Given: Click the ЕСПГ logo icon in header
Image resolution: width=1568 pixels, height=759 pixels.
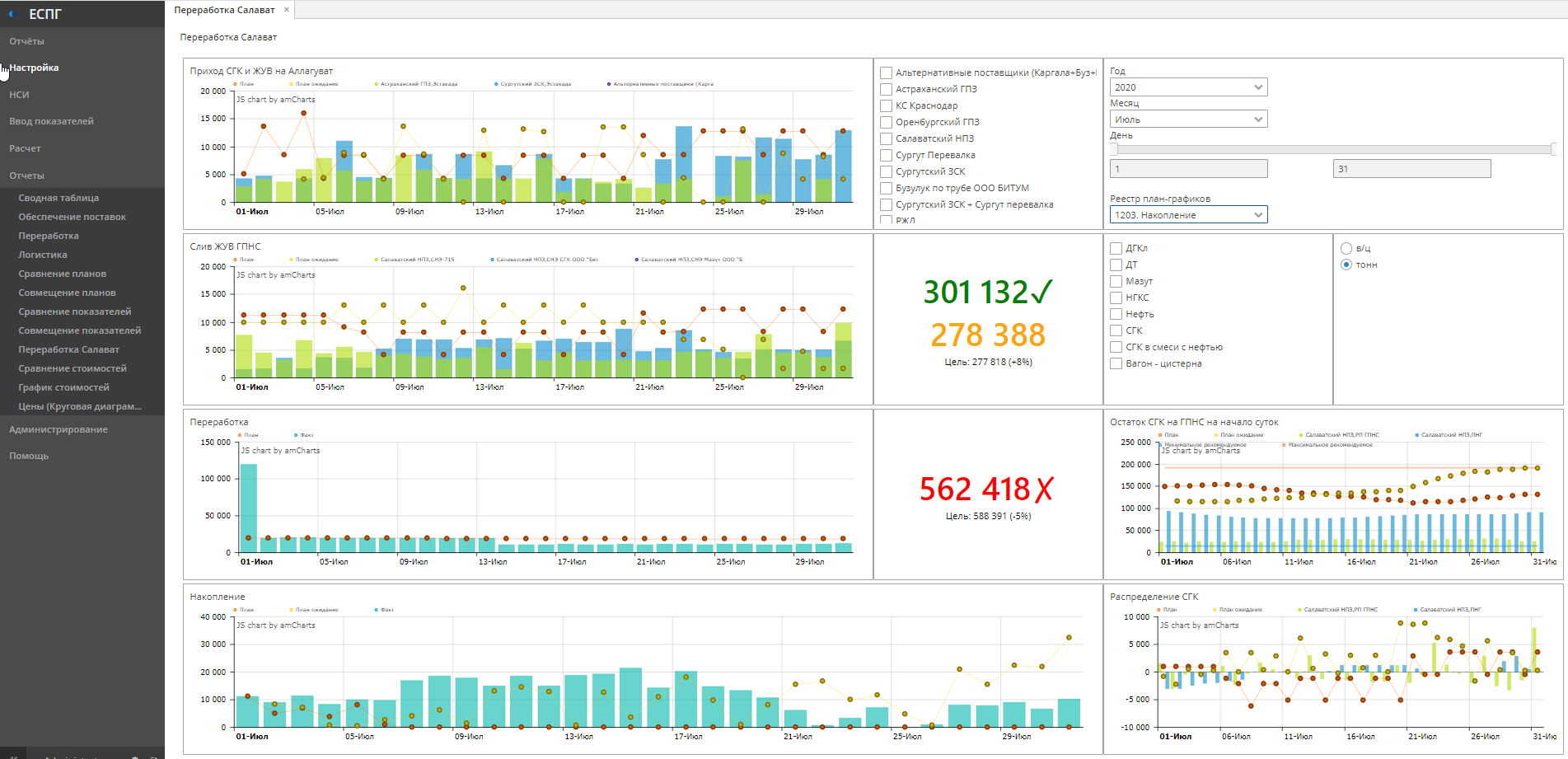Looking at the screenshot, I should [x=12, y=14].
